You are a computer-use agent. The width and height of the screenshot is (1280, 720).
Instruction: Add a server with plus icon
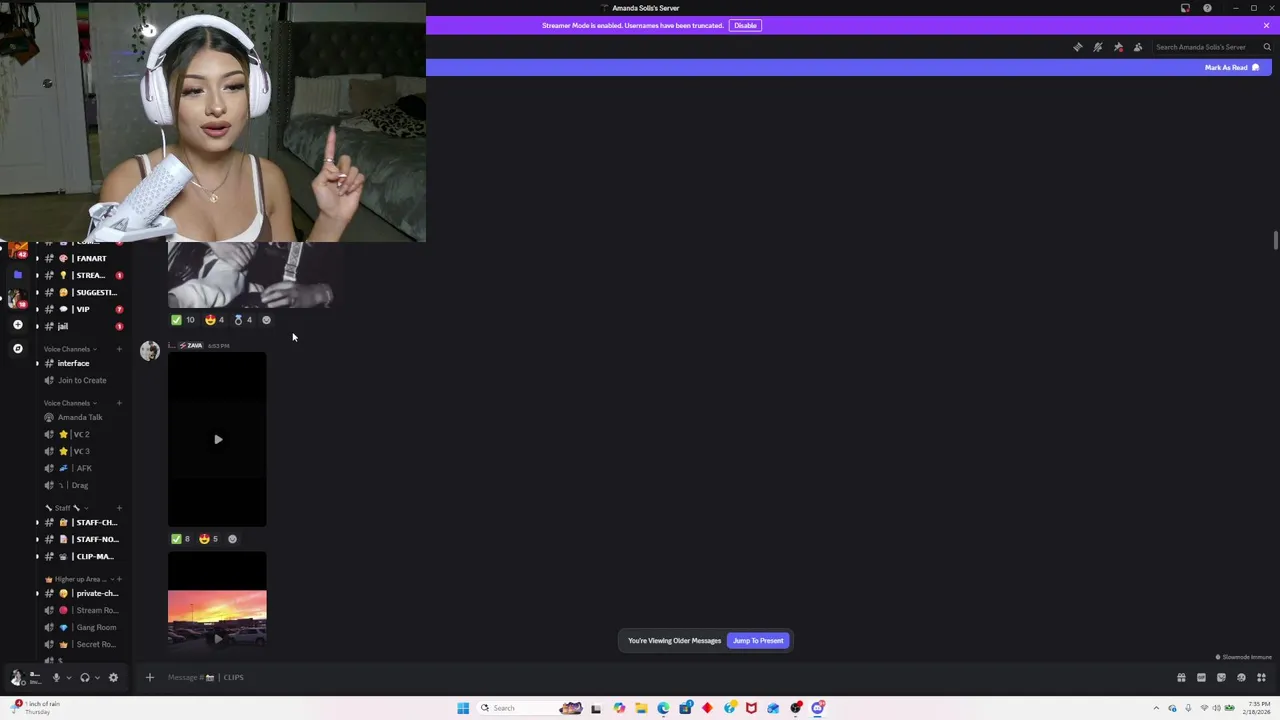[17, 325]
